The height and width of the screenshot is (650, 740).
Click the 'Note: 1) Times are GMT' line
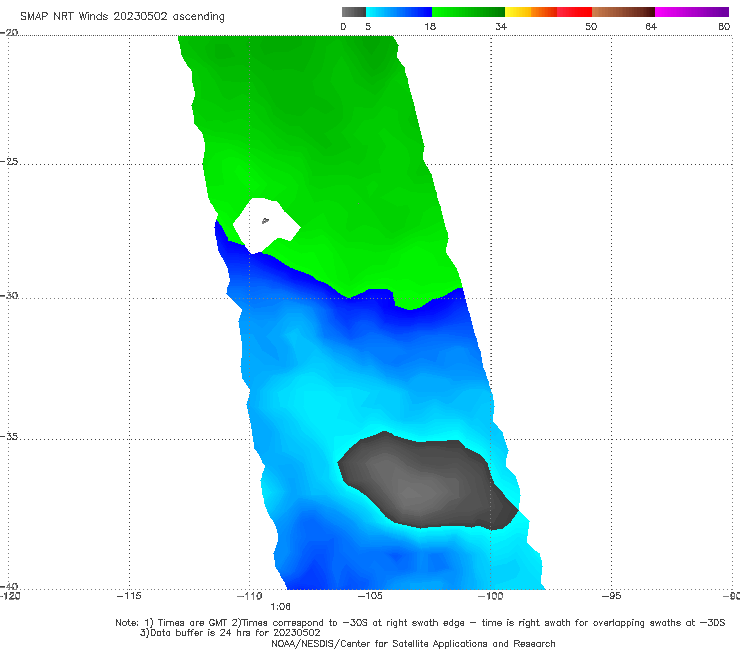[420, 623]
